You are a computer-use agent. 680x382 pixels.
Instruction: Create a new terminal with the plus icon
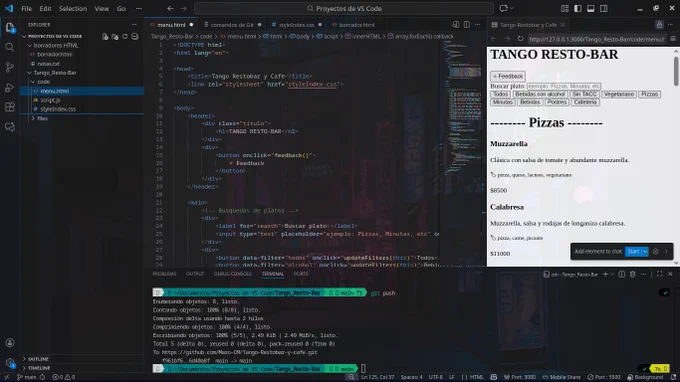[605, 274]
